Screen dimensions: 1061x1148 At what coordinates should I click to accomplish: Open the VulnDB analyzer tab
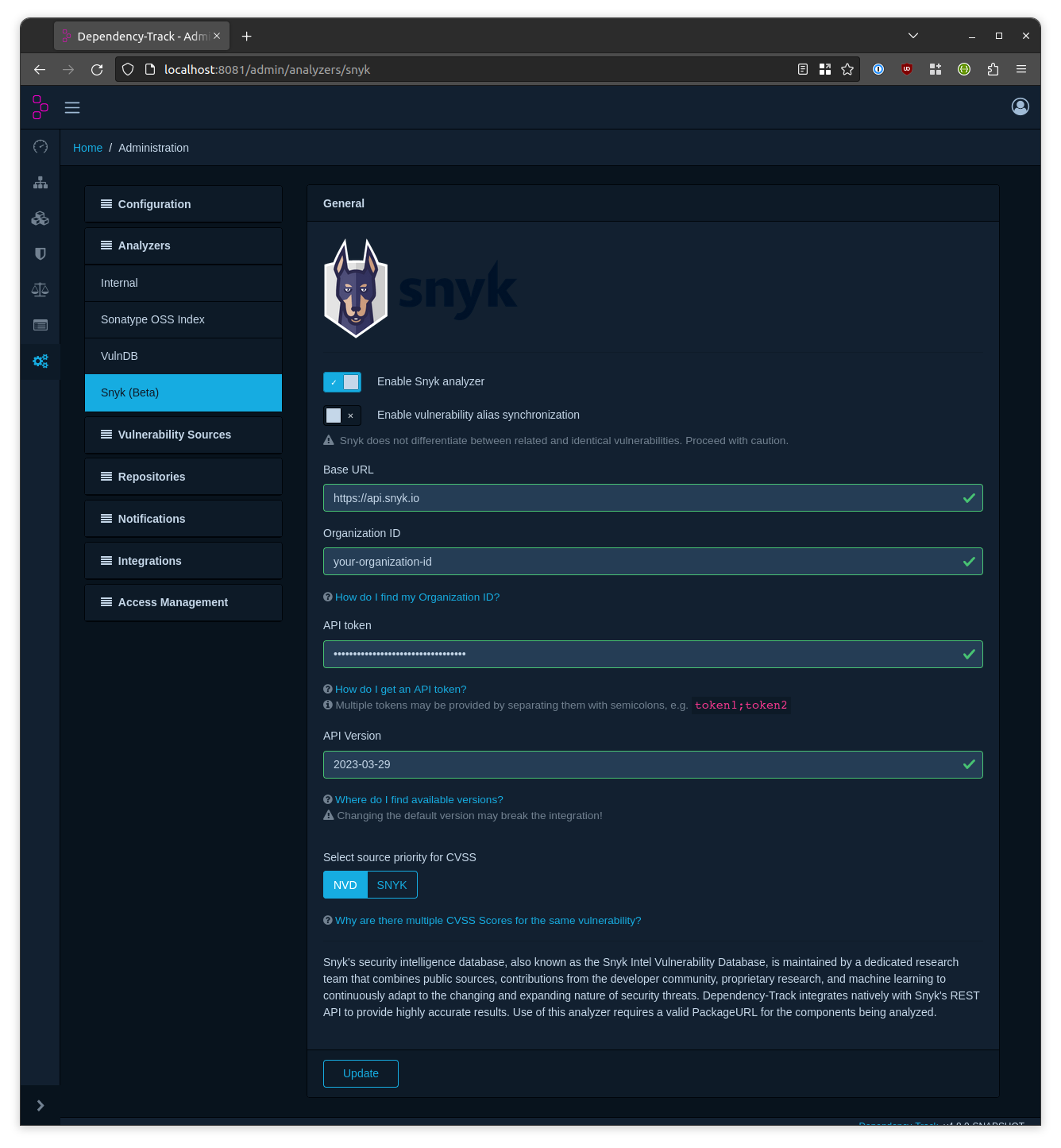(x=183, y=356)
